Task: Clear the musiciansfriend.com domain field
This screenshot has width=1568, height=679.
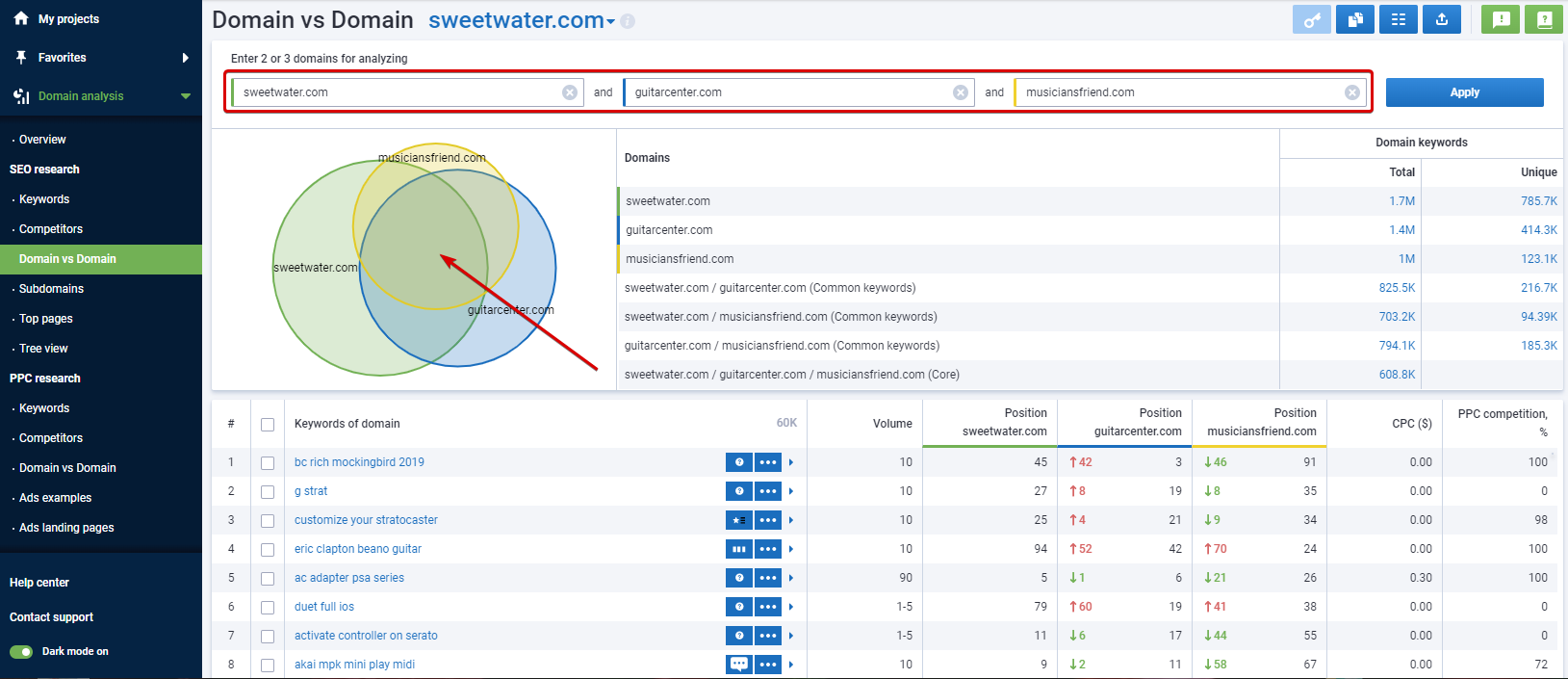Action: coord(1352,92)
